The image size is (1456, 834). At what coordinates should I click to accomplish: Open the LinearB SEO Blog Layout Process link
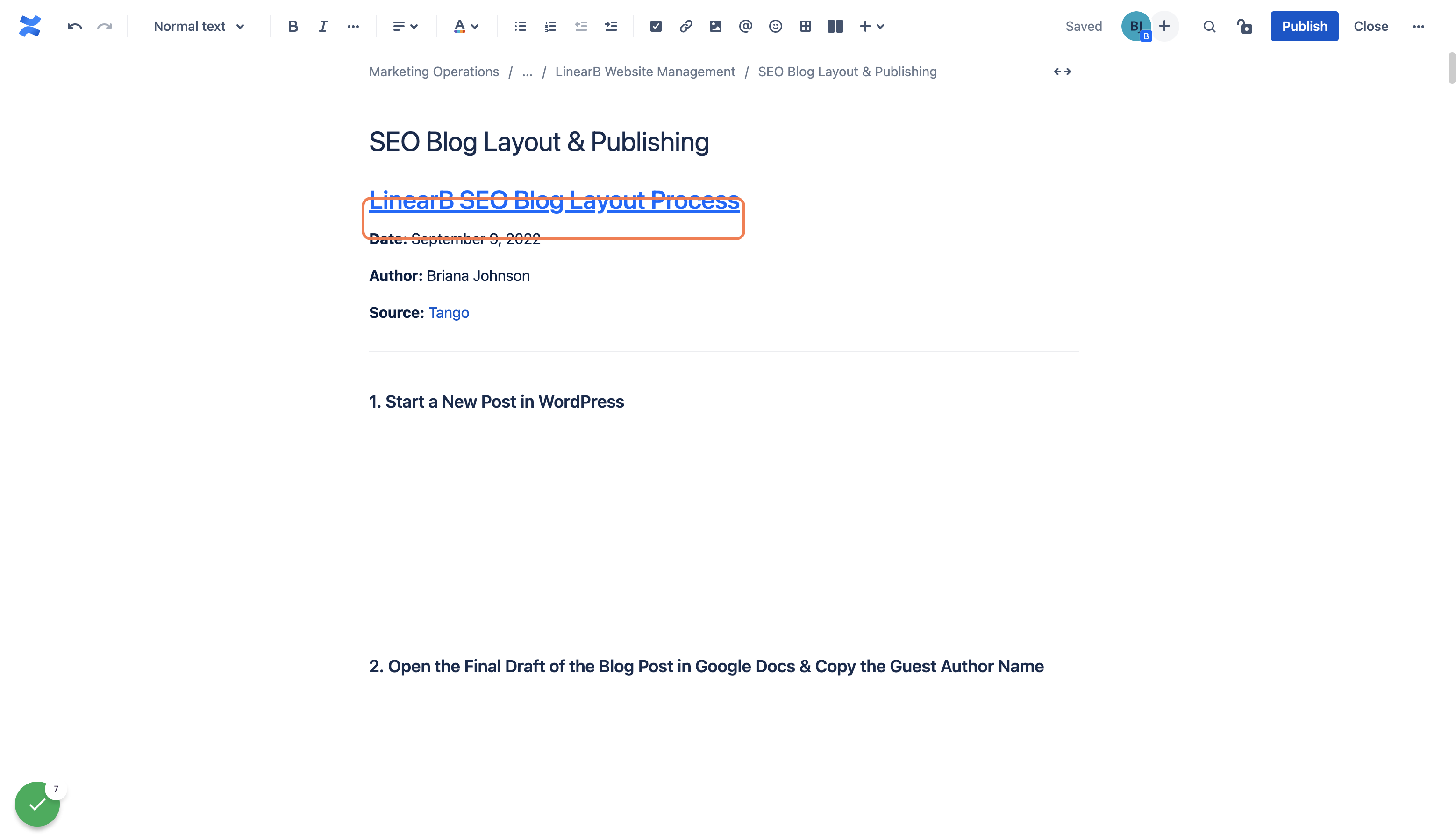554,201
